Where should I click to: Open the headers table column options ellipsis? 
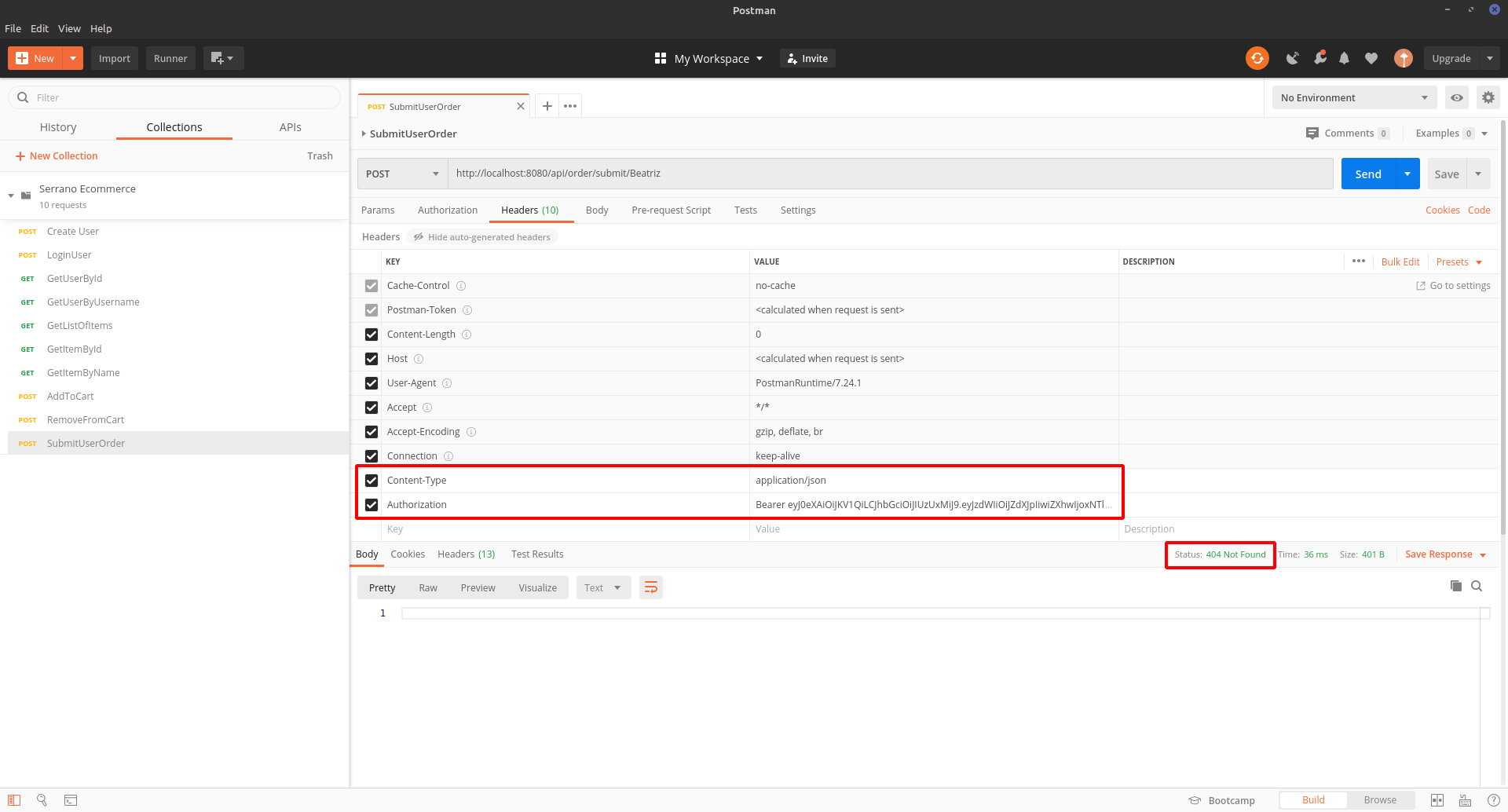(1359, 262)
